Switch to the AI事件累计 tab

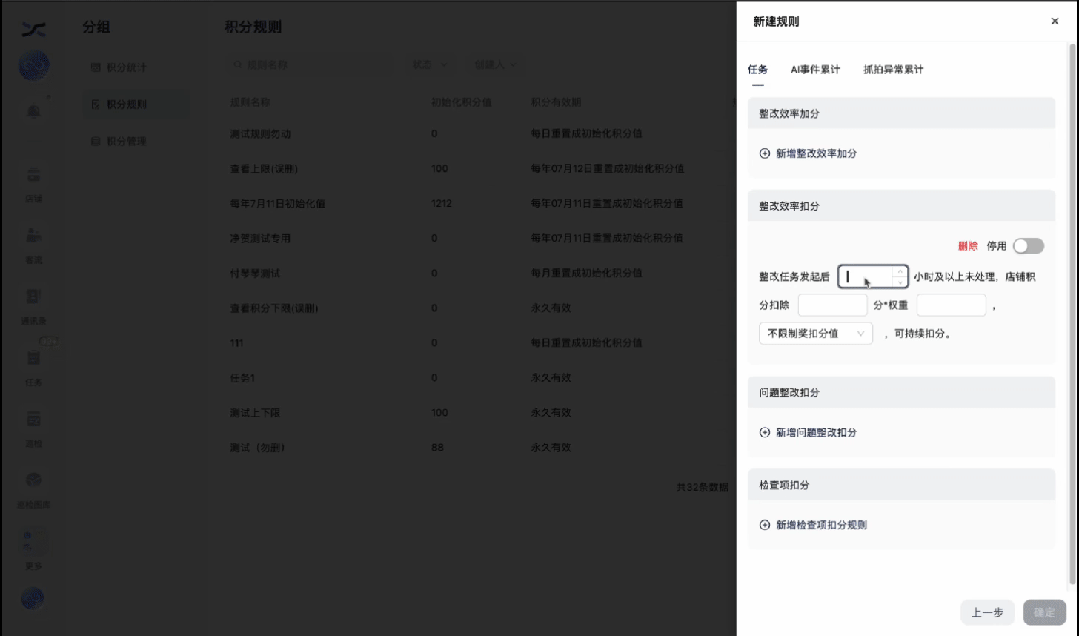tap(815, 69)
